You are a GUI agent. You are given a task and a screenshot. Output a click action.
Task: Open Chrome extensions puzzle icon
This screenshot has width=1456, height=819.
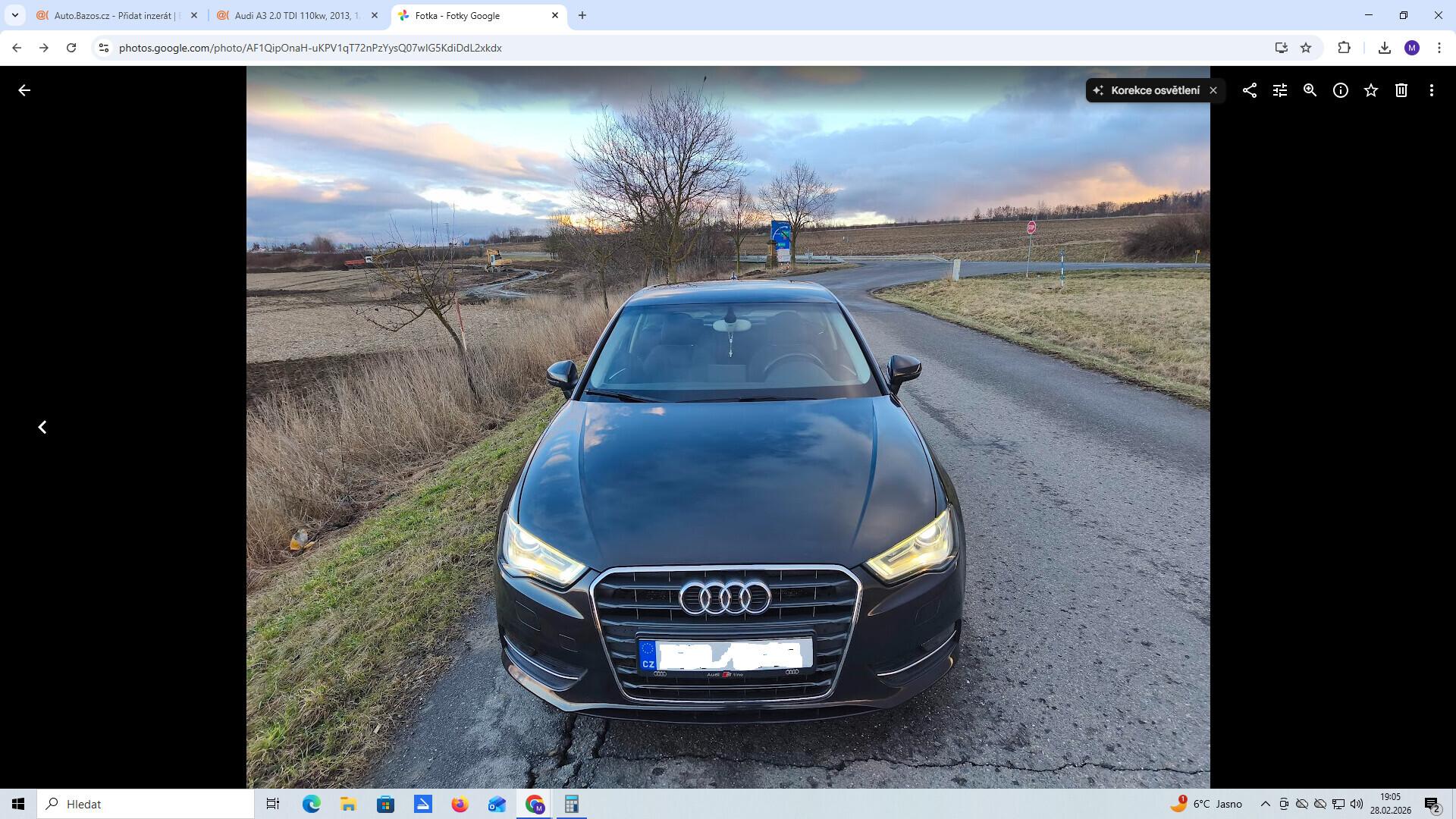tap(1344, 48)
